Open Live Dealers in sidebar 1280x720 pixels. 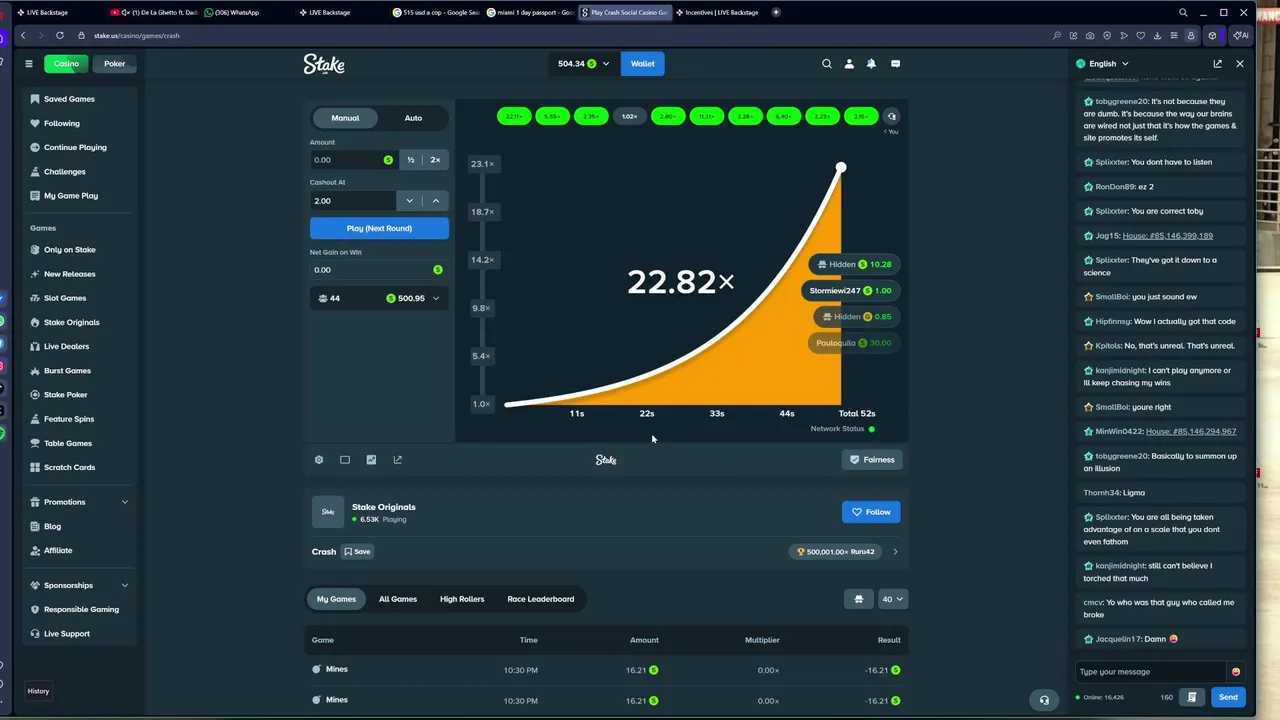click(x=66, y=346)
